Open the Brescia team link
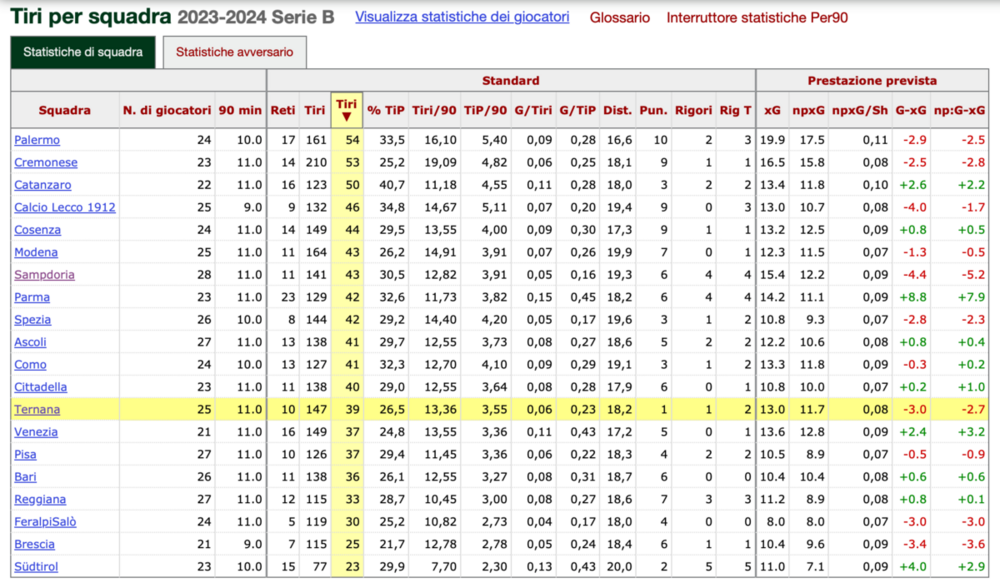 (x=34, y=545)
